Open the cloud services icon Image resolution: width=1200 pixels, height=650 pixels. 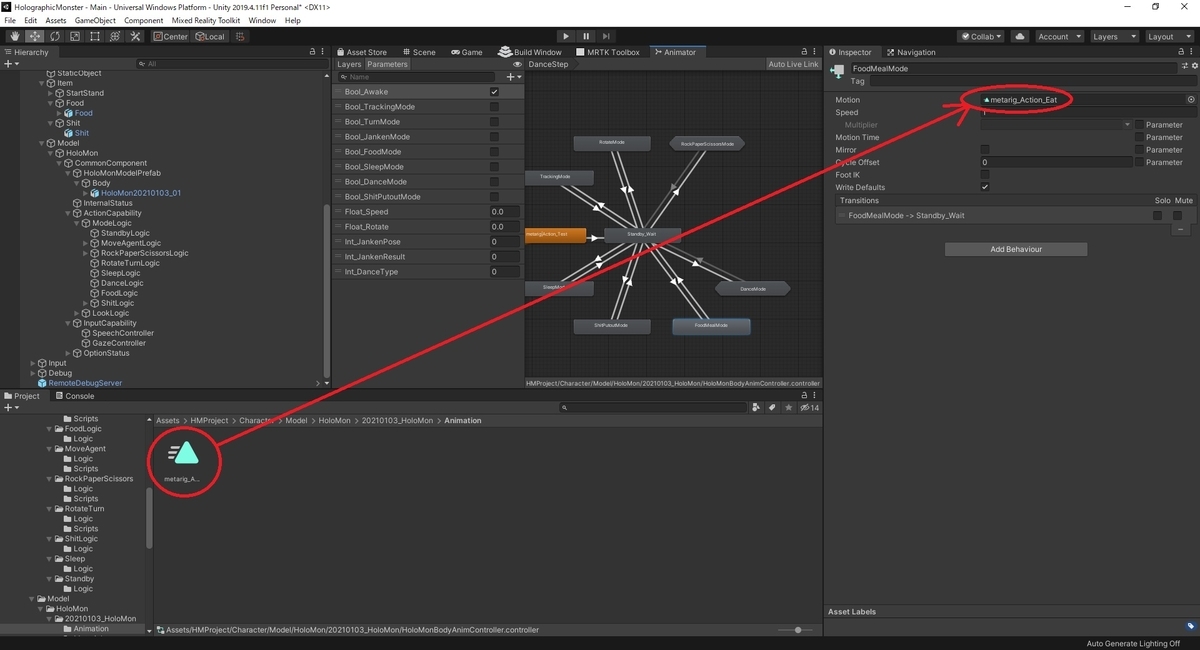coord(1019,37)
